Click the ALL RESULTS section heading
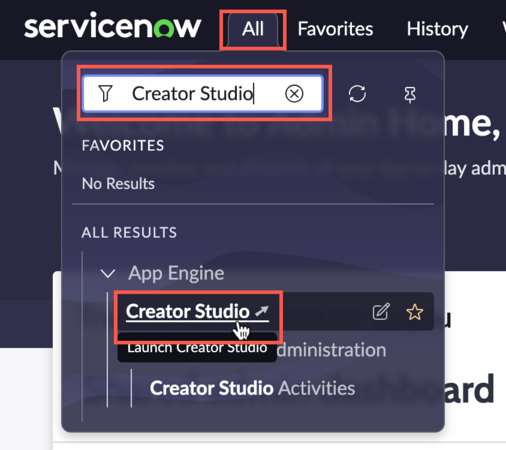 pos(129,233)
